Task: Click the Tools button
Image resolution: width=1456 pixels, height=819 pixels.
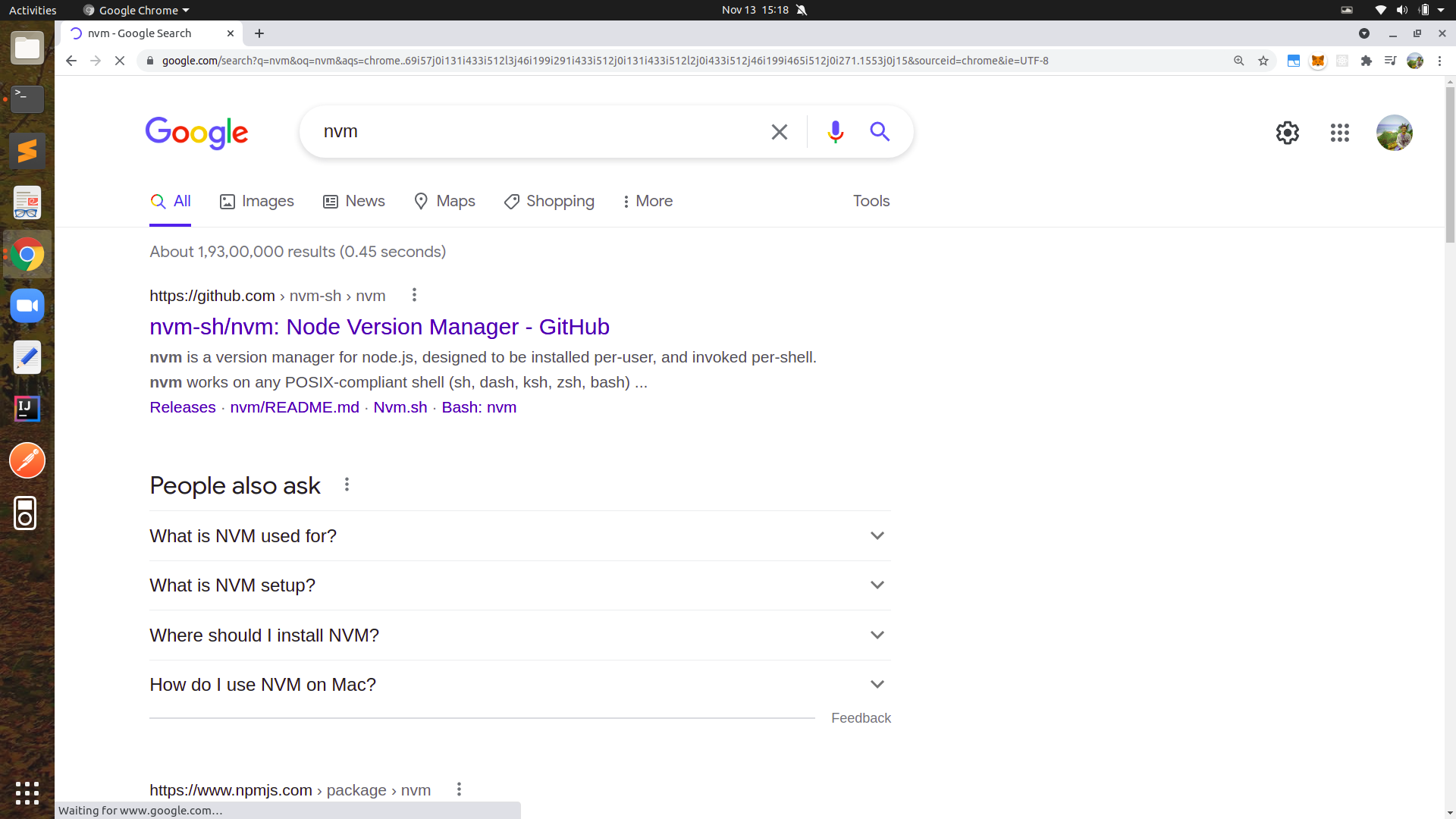Action: [871, 201]
